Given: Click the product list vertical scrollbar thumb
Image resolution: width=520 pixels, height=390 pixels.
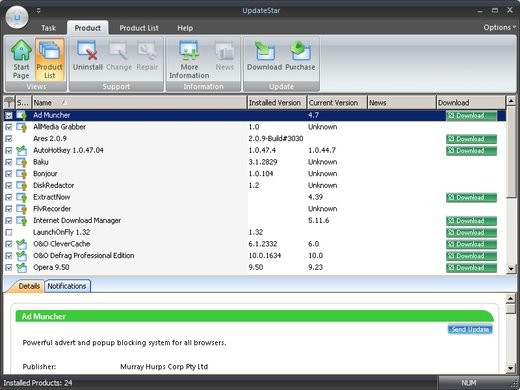Looking at the screenshot, I should click(511, 152).
